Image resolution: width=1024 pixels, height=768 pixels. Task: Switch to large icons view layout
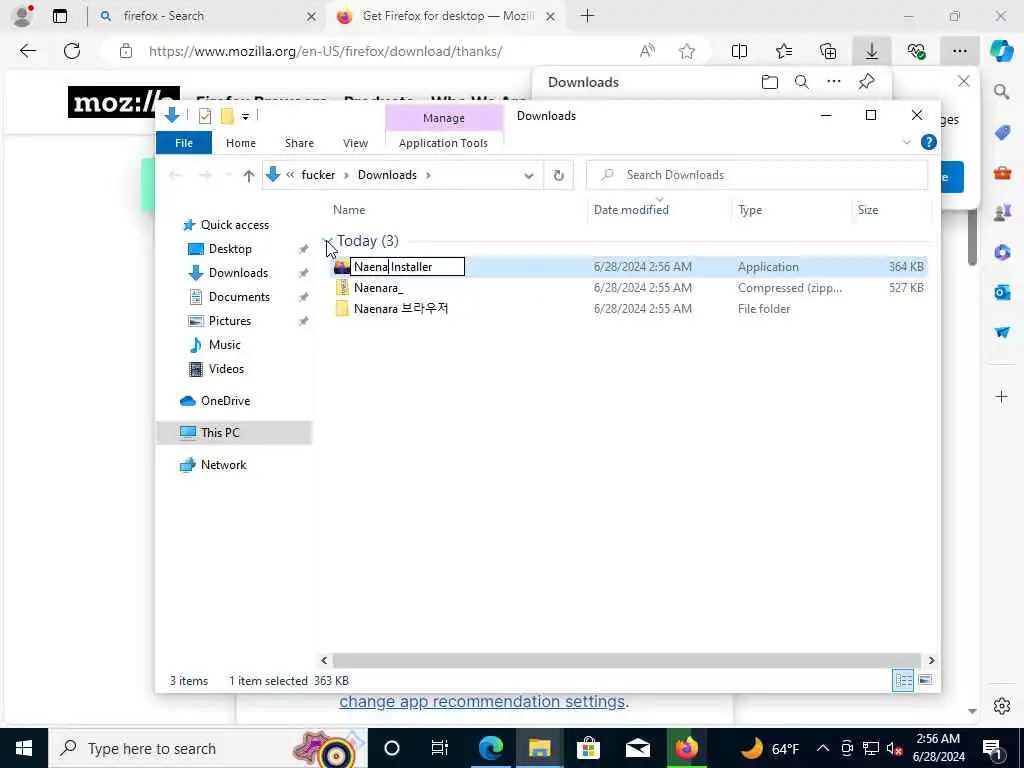click(x=925, y=680)
